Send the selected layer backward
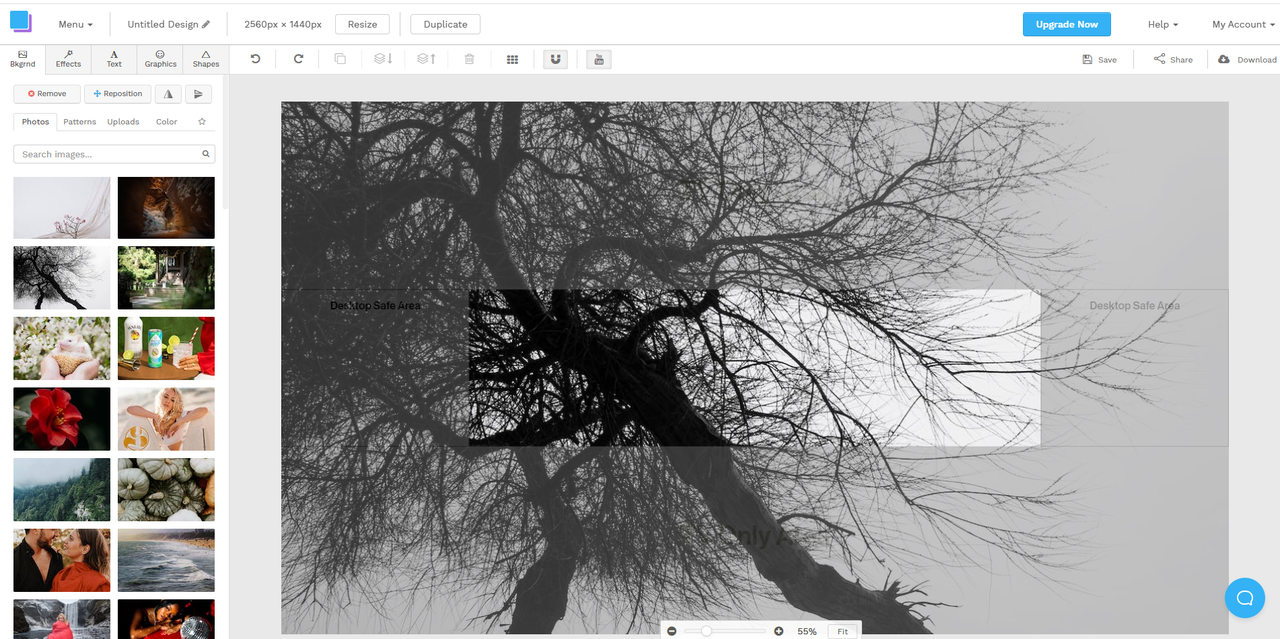This screenshot has height=639, width=1280. (x=381, y=59)
